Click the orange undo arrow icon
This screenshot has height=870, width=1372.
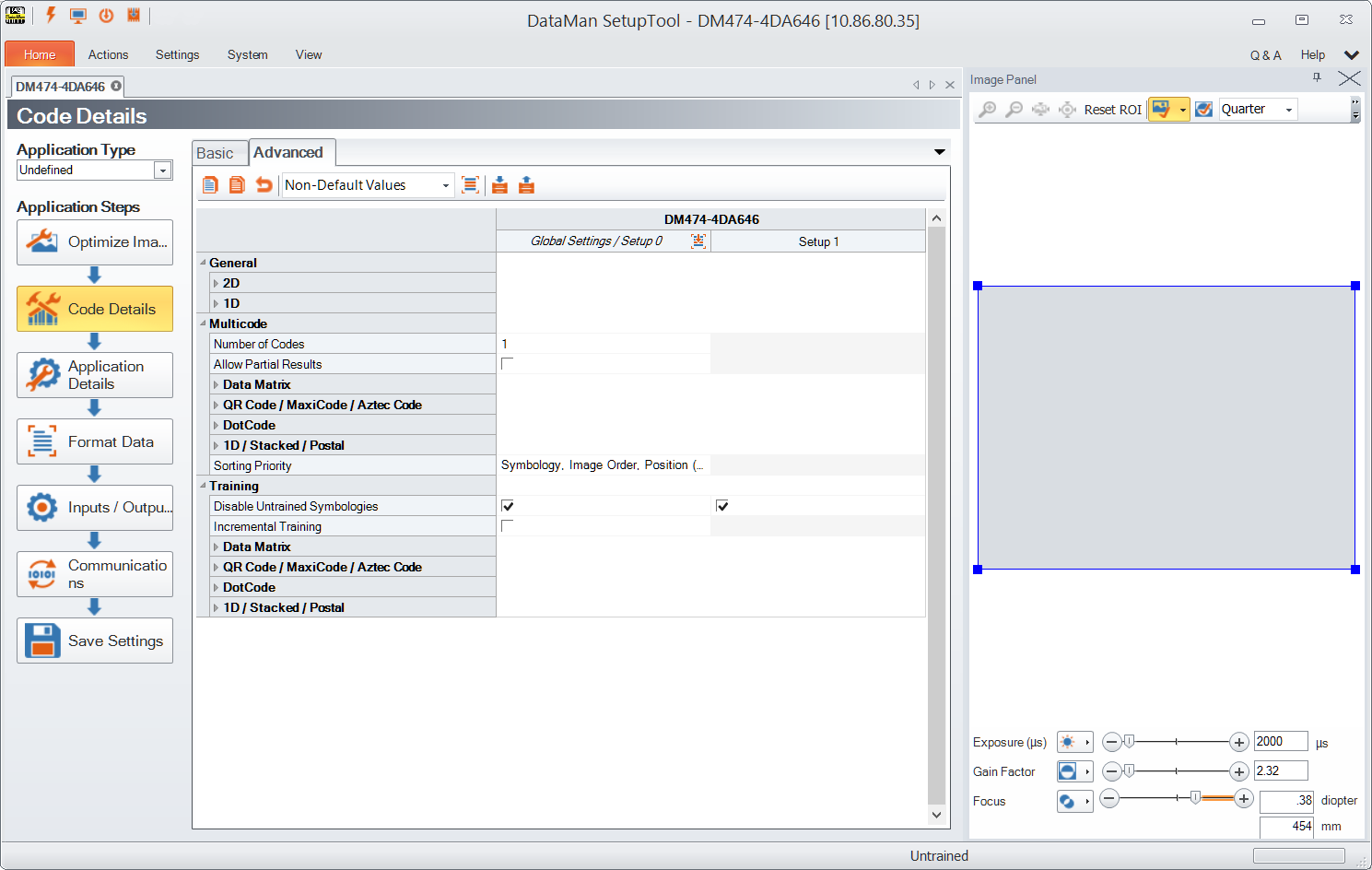pyautogui.click(x=264, y=185)
